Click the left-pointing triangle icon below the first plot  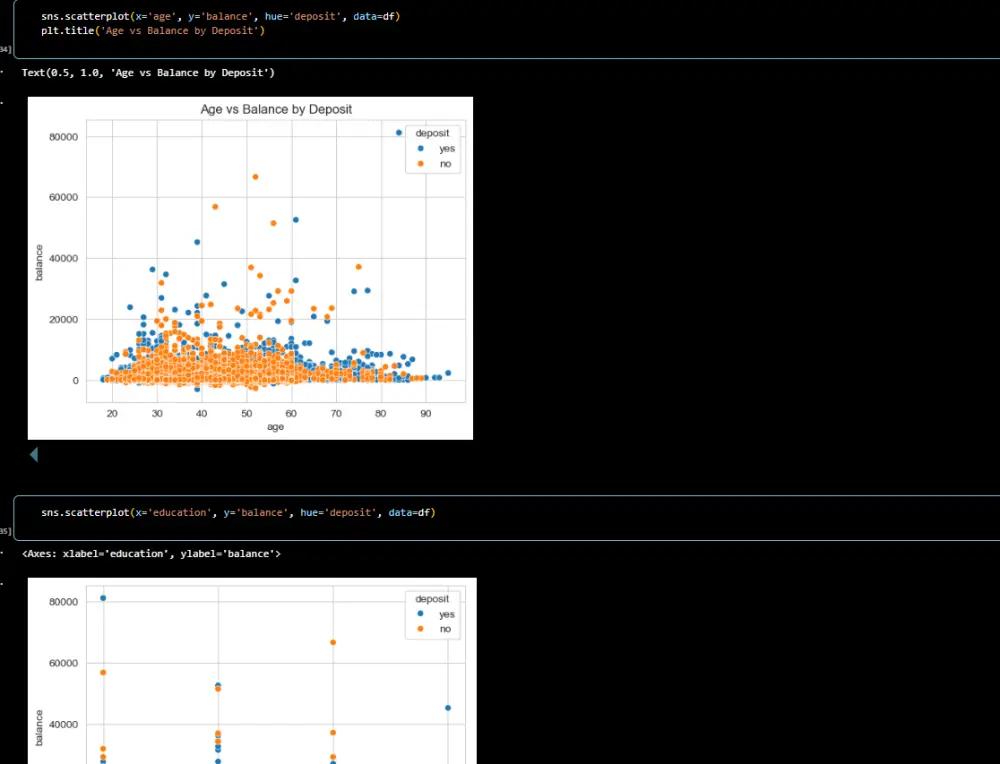coord(34,454)
